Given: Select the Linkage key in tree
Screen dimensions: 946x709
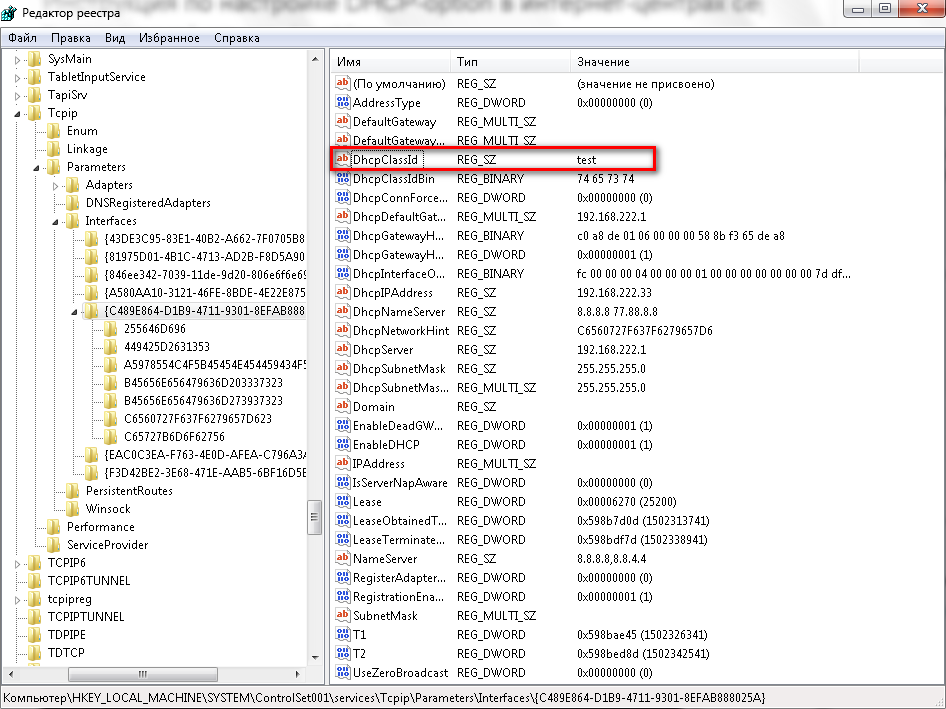Looking at the screenshot, I should click(x=87, y=149).
